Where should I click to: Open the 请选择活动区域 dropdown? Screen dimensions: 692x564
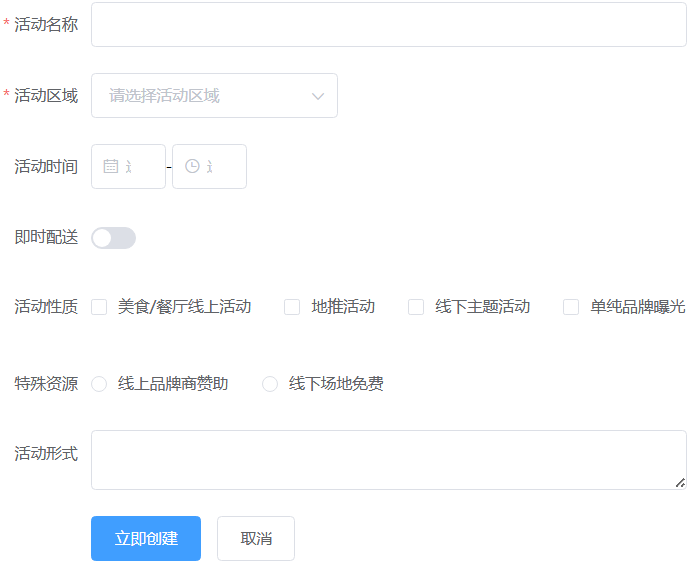click(214, 95)
